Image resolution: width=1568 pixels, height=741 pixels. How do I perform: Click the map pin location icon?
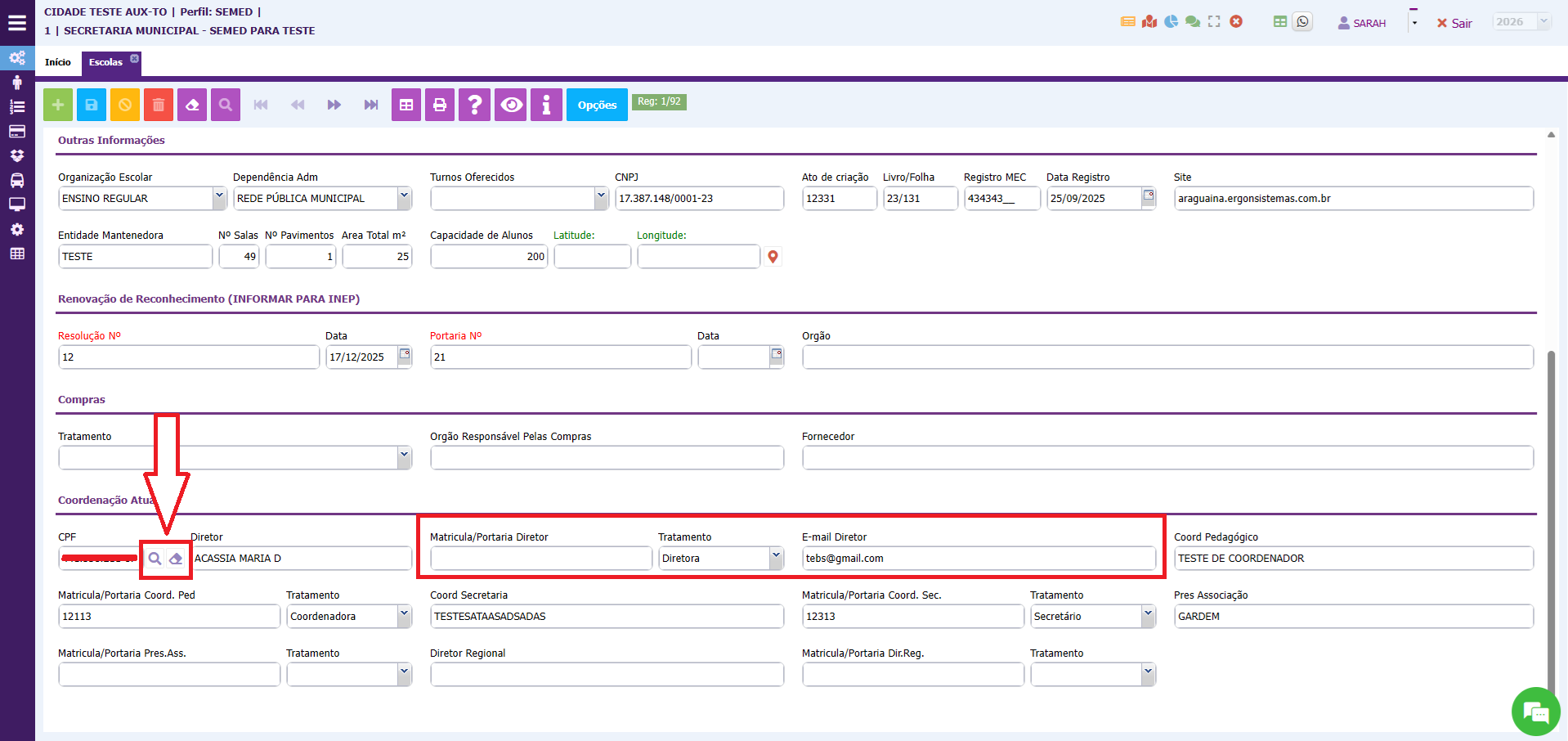773,257
